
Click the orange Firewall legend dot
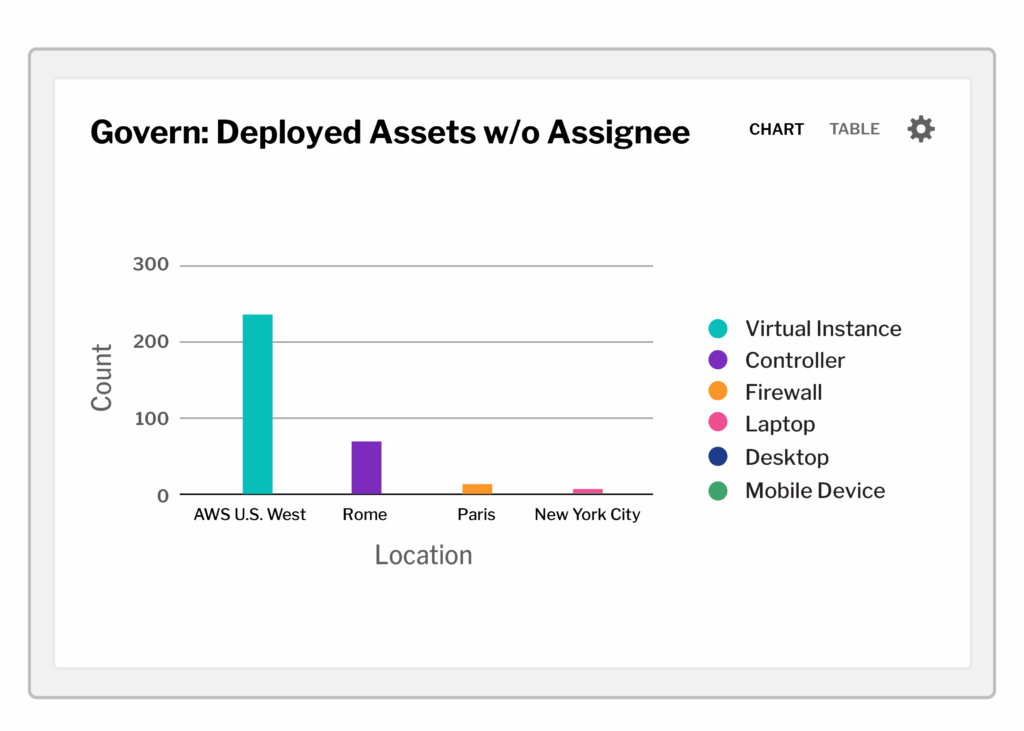[718, 392]
